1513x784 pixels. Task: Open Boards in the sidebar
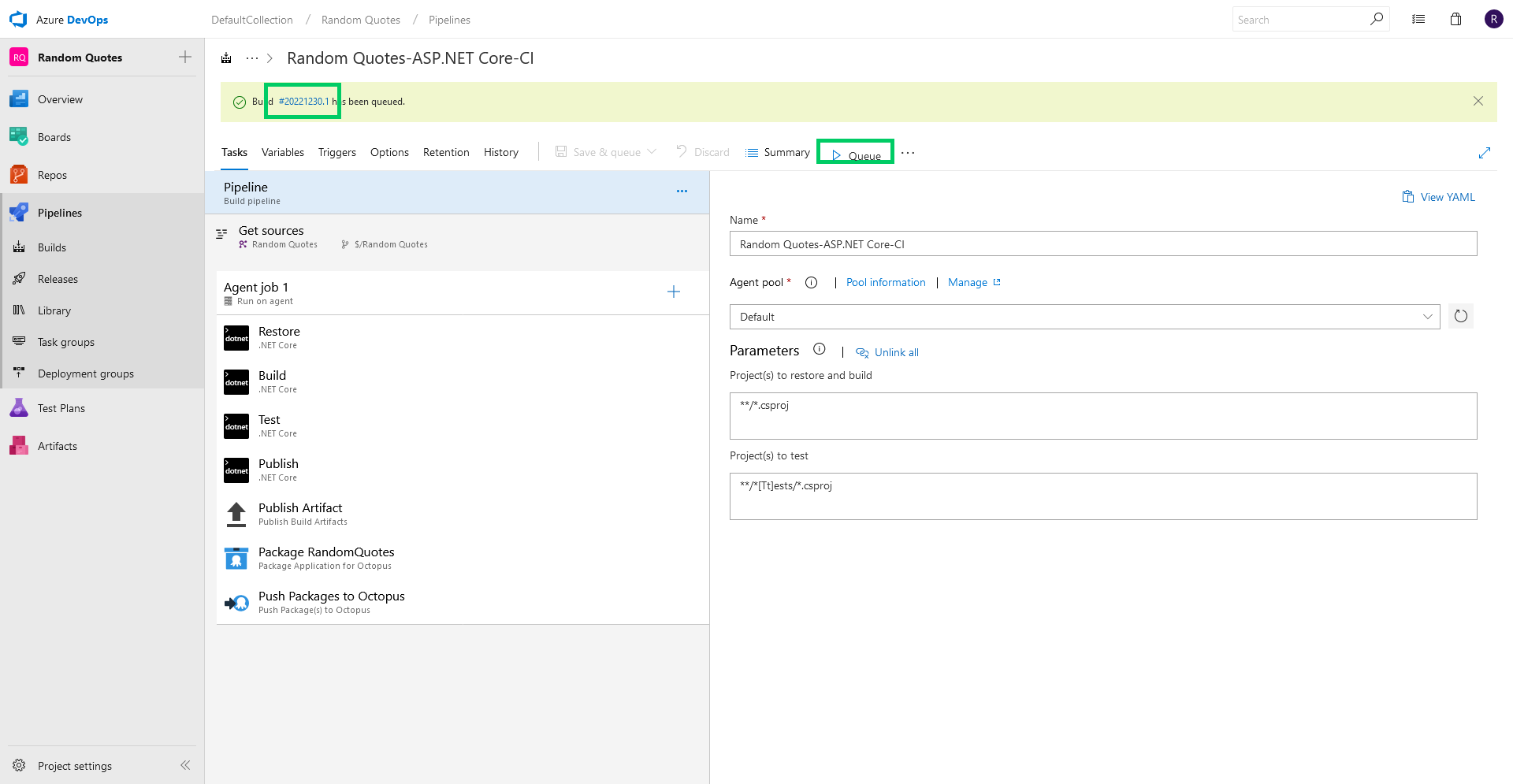102,137
